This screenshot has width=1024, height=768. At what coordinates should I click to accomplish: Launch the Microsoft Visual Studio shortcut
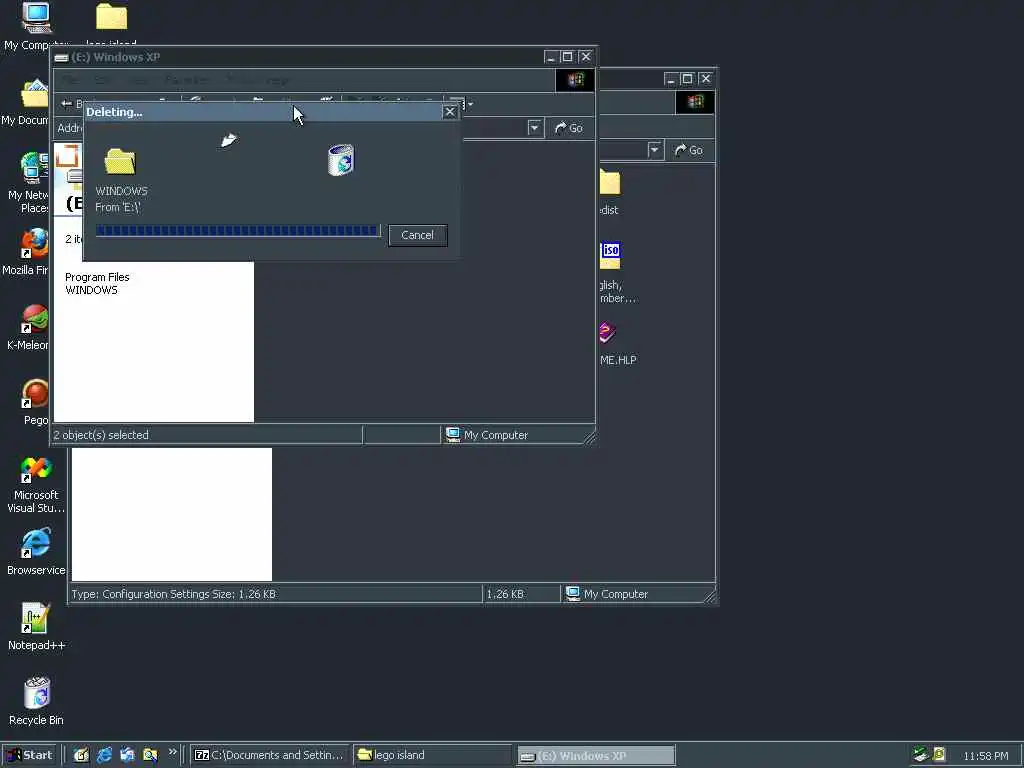click(x=35, y=470)
